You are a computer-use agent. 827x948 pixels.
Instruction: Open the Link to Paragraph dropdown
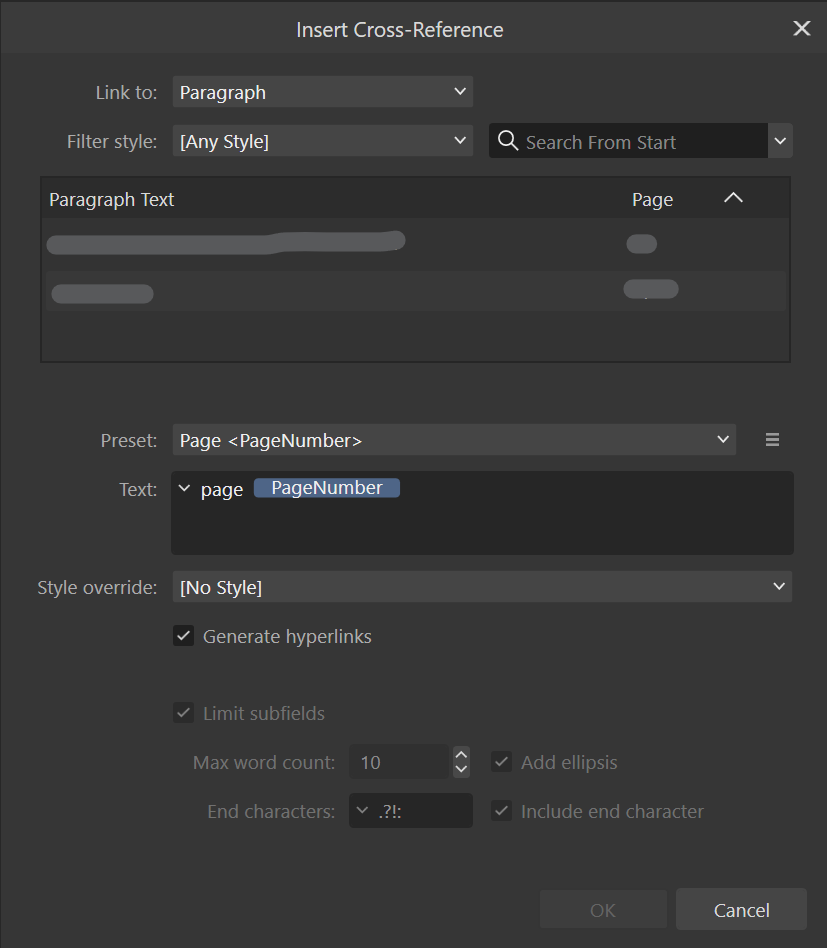pyautogui.click(x=322, y=92)
